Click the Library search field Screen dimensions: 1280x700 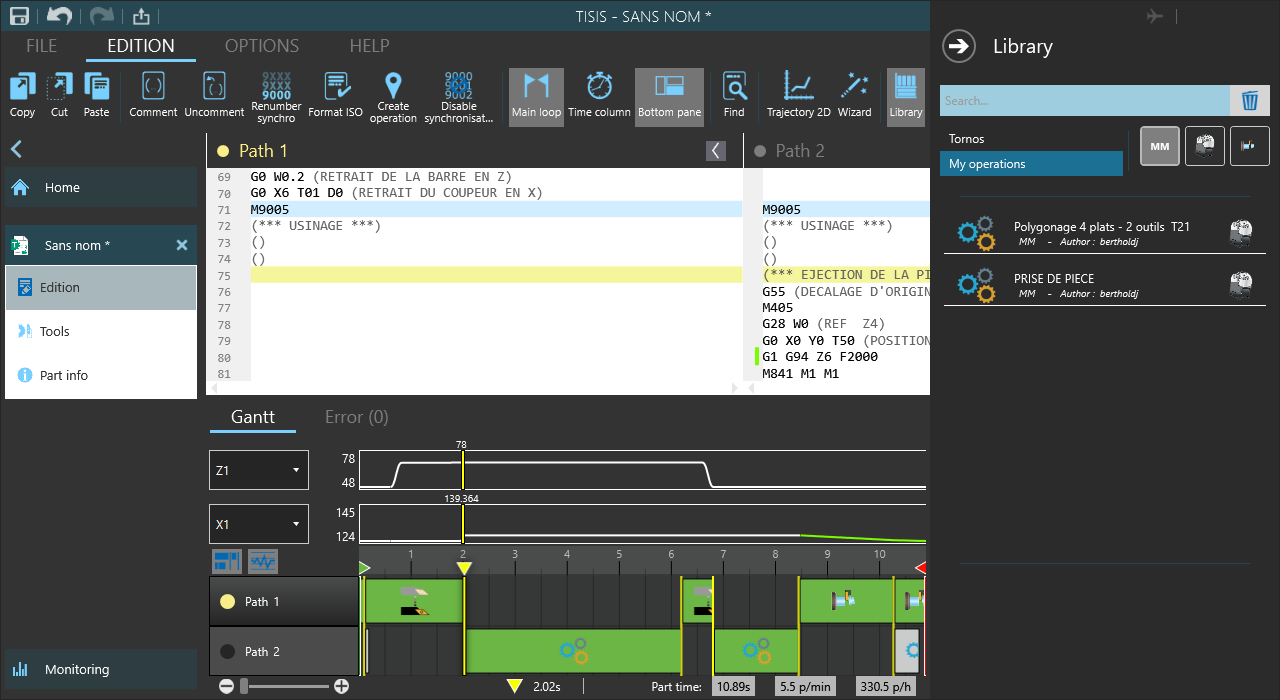[x=1083, y=101]
